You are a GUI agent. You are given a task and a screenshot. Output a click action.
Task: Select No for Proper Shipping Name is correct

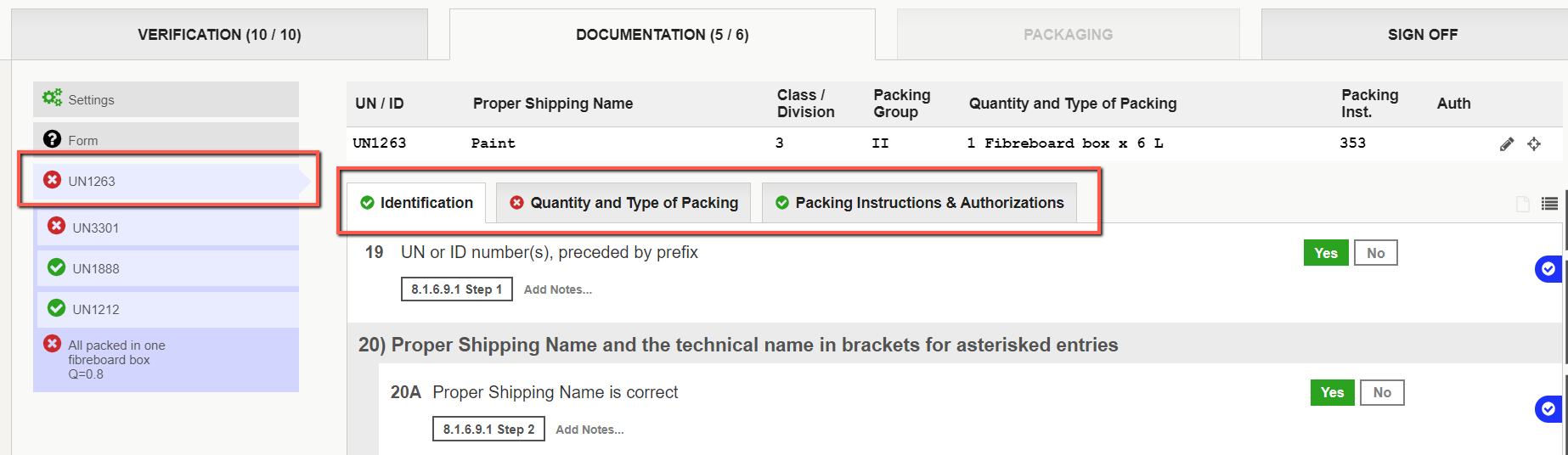pos(1382,392)
